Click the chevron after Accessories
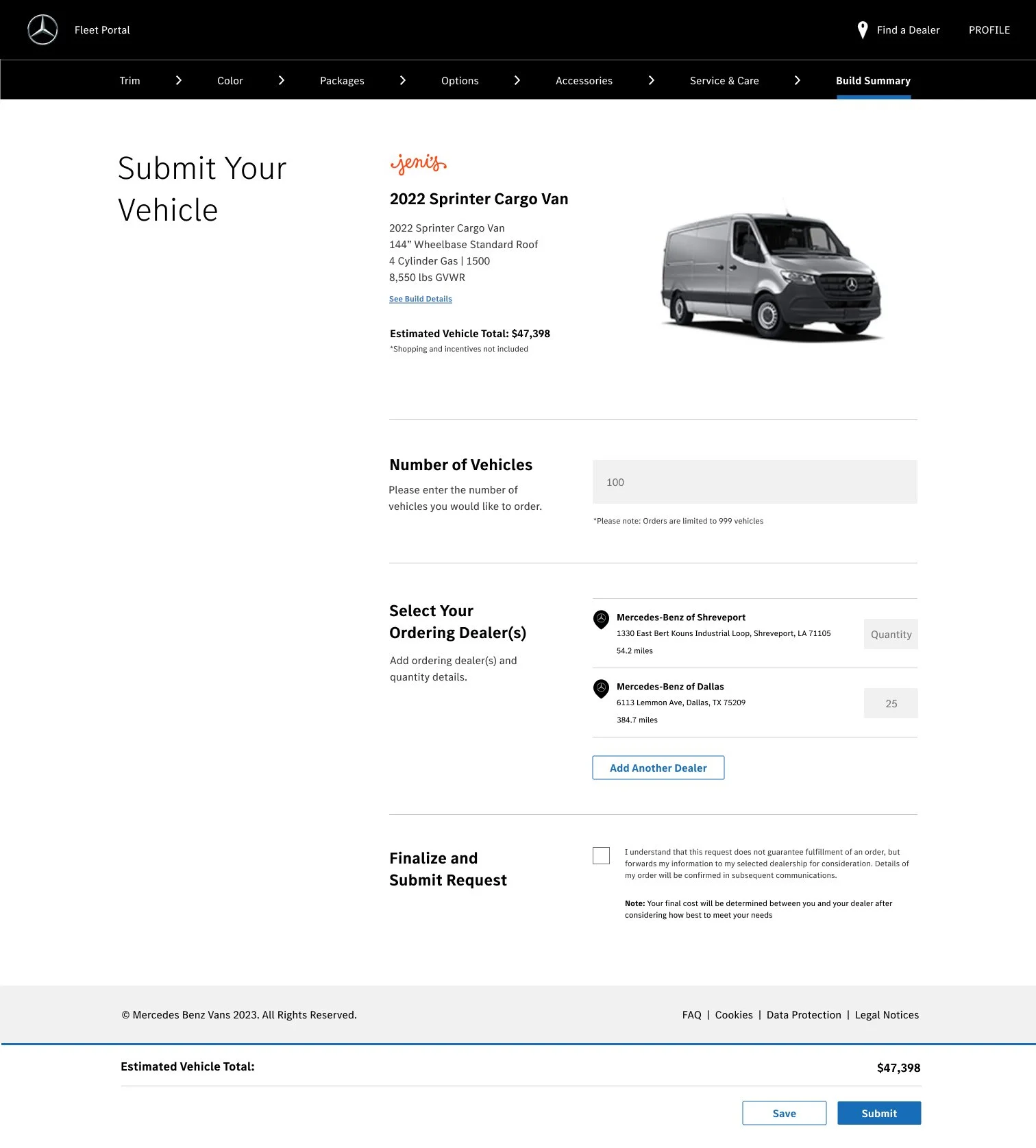 point(652,80)
